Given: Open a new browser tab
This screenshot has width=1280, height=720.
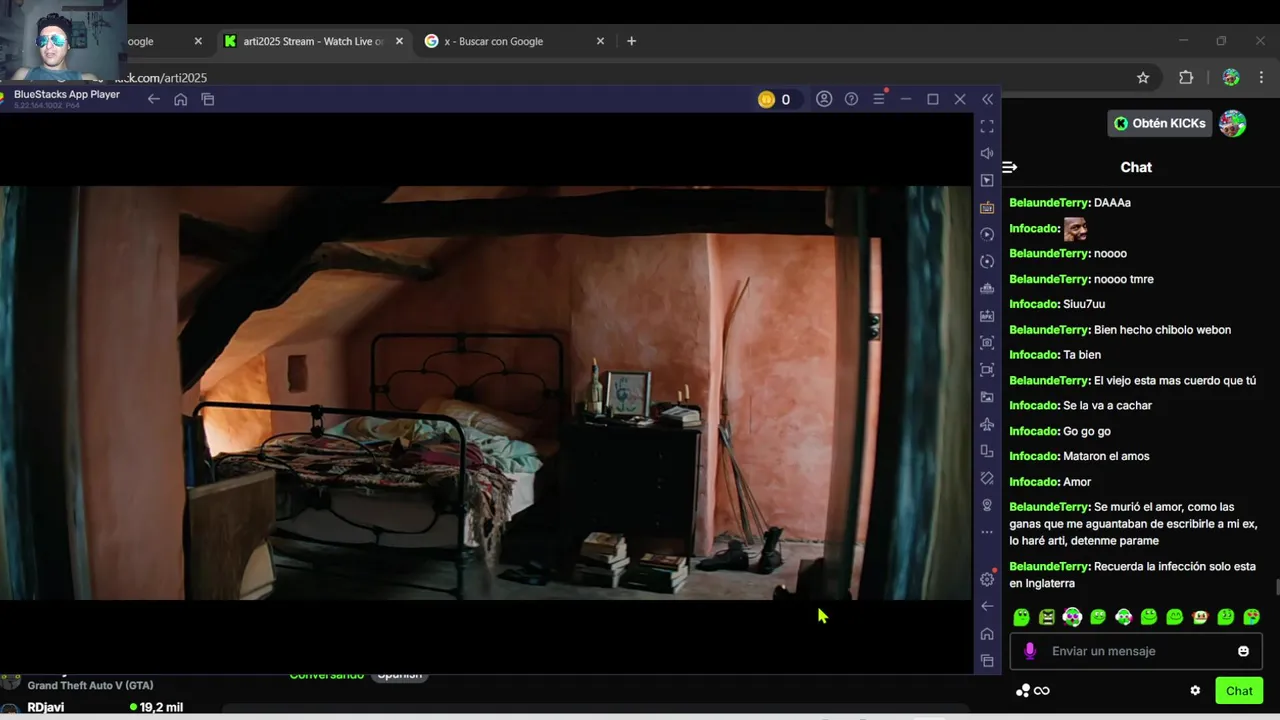Looking at the screenshot, I should click(631, 41).
